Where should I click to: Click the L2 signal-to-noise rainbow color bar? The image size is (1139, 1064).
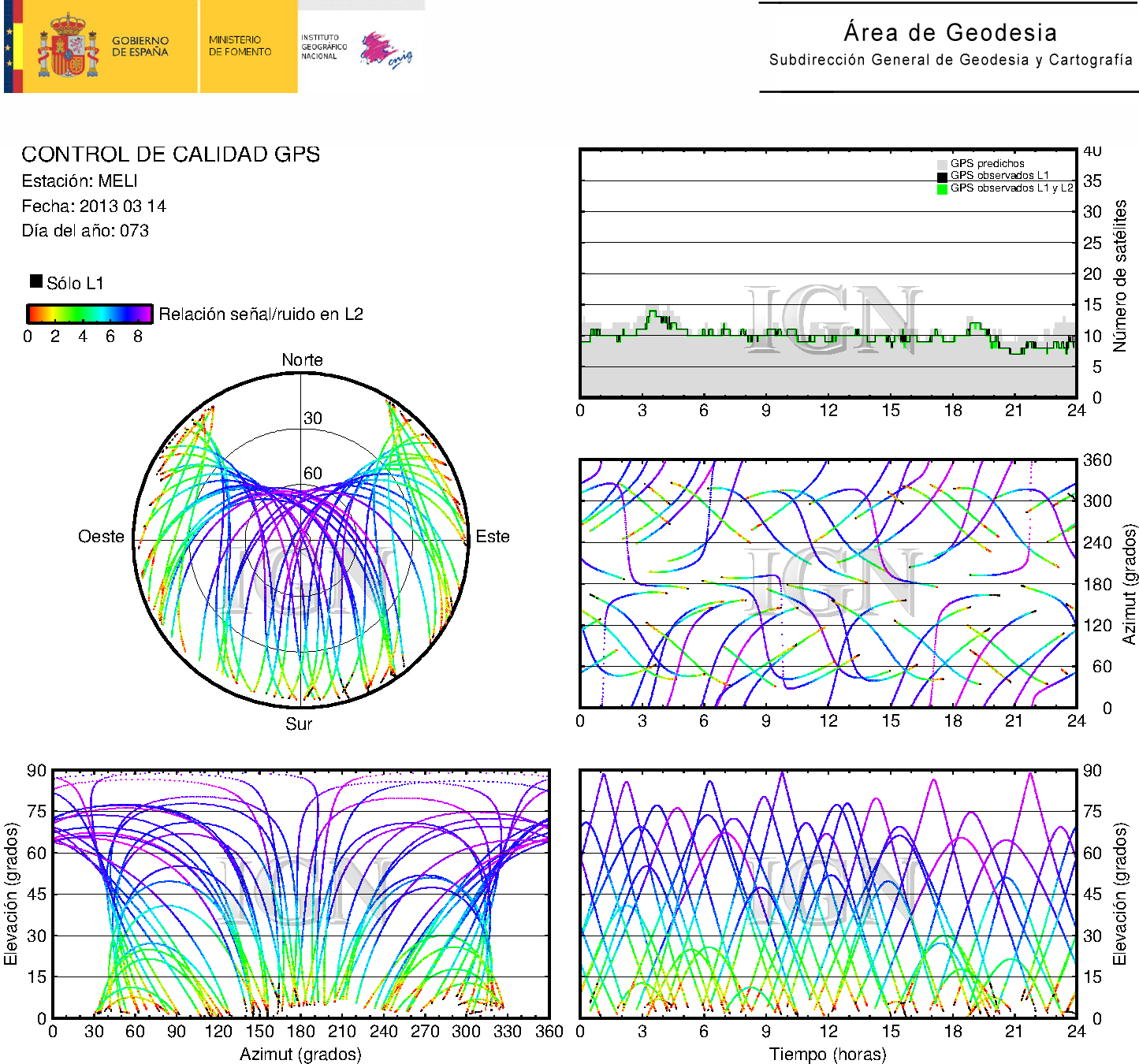point(89,314)
